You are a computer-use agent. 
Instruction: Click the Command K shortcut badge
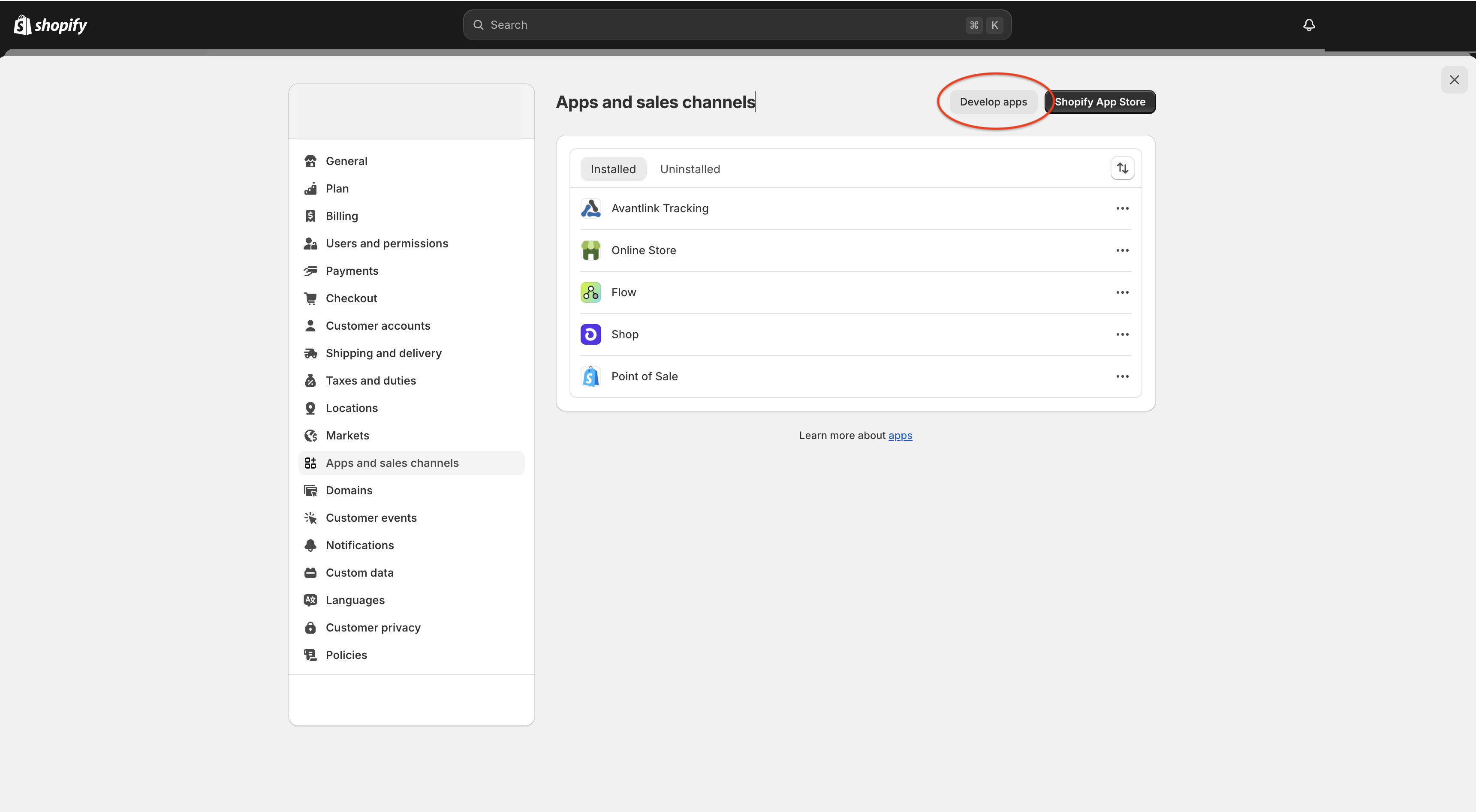pyautogui.click(x=984, y=25)
